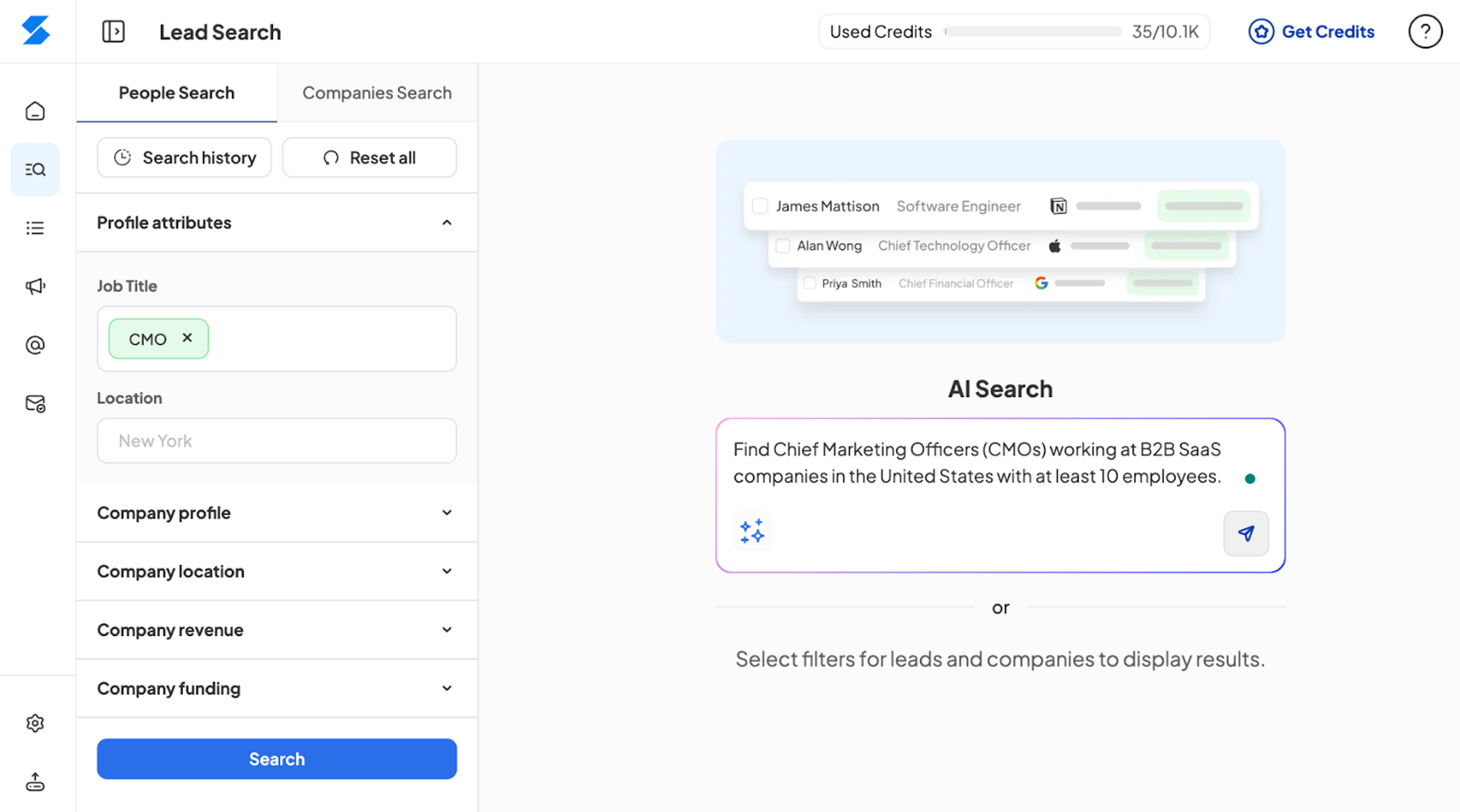Select the People Search tab
Viewport: 1460px width, 812px height.
[176, 93]
